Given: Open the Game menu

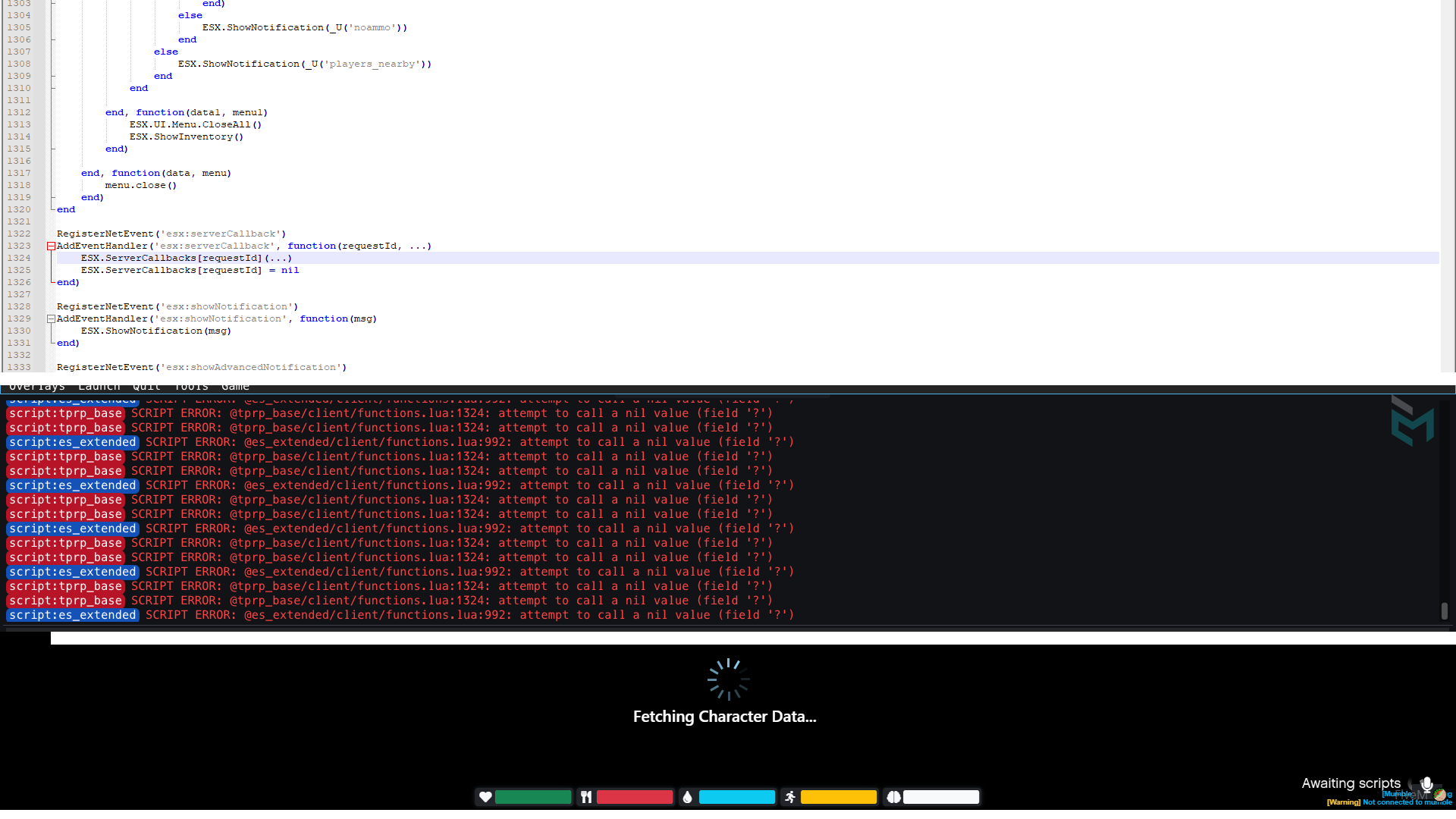Looking at the screenshot, I should pos(235,386).
